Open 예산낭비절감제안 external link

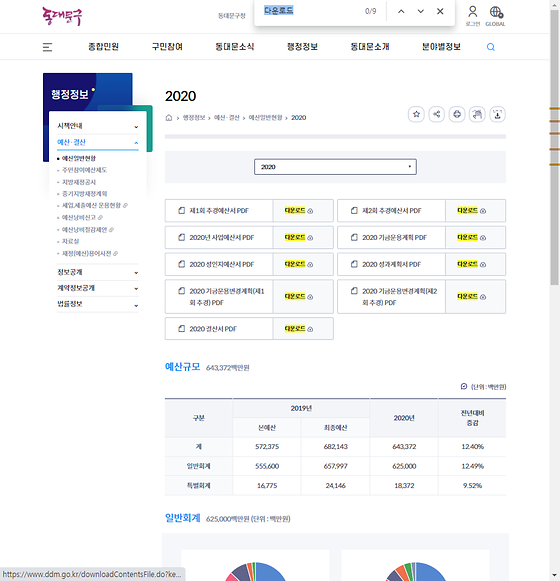pos(87,230)
